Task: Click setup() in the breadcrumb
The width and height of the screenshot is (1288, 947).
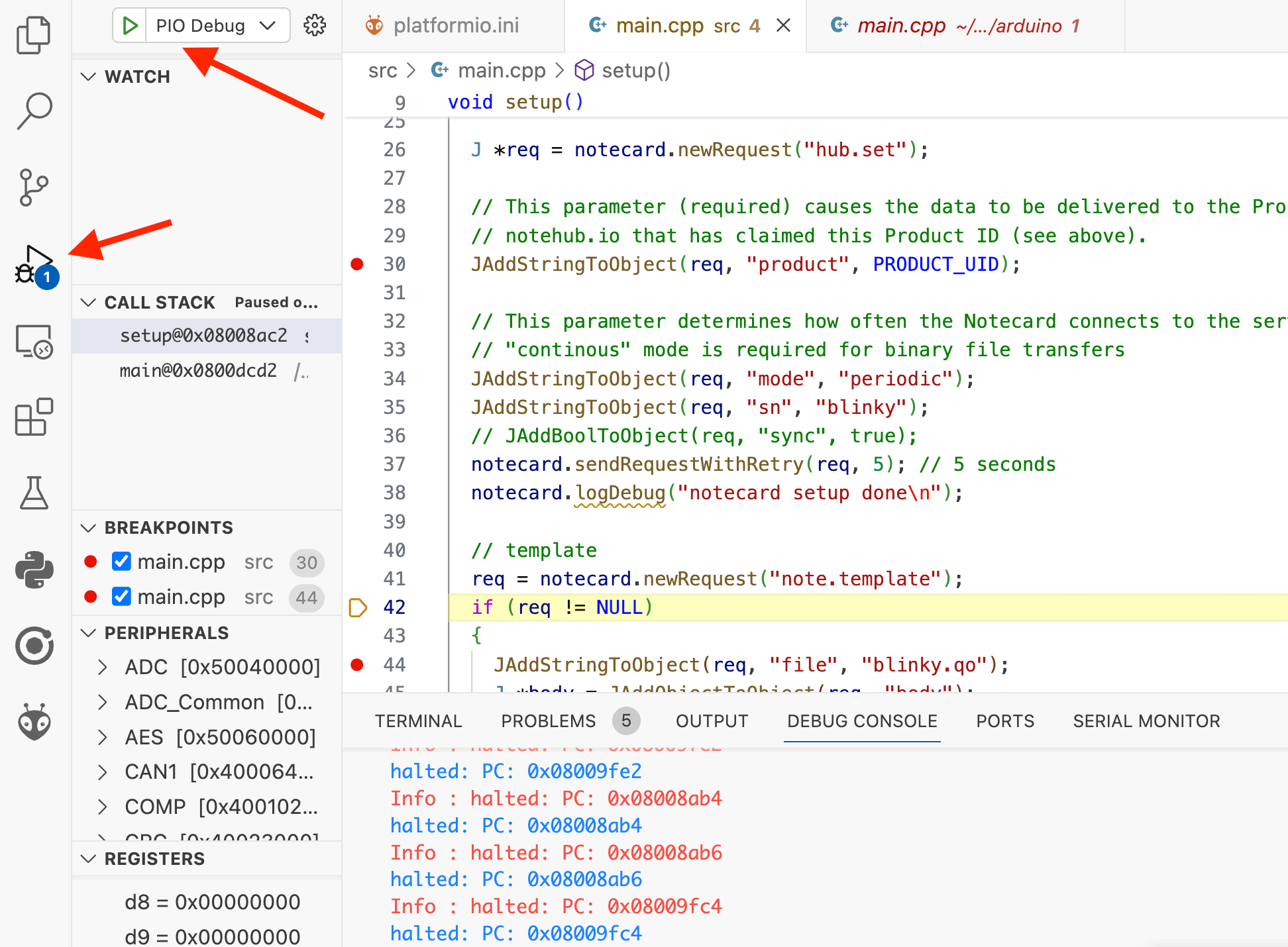Action: 636,70
